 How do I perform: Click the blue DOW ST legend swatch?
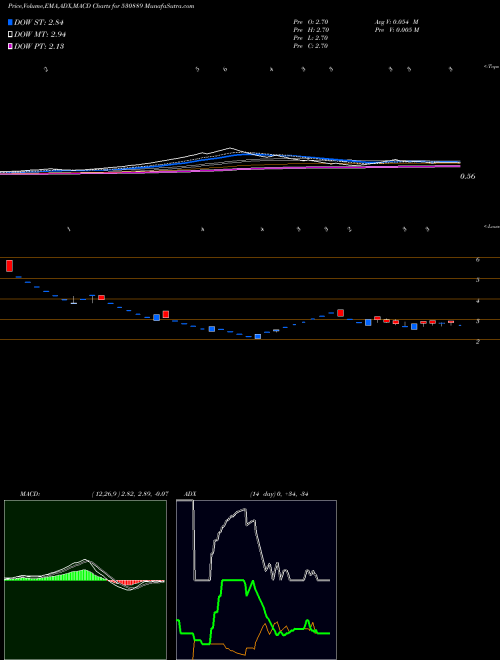[10, 22]
